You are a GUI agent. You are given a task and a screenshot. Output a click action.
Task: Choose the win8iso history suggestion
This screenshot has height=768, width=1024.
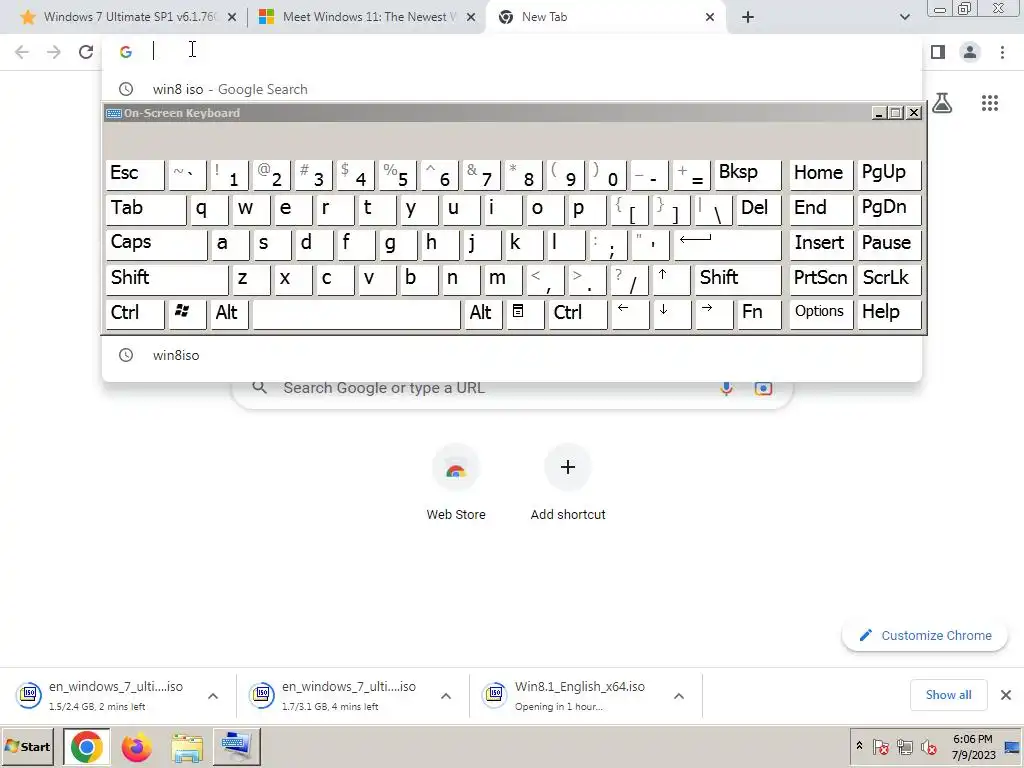(512, 355)
